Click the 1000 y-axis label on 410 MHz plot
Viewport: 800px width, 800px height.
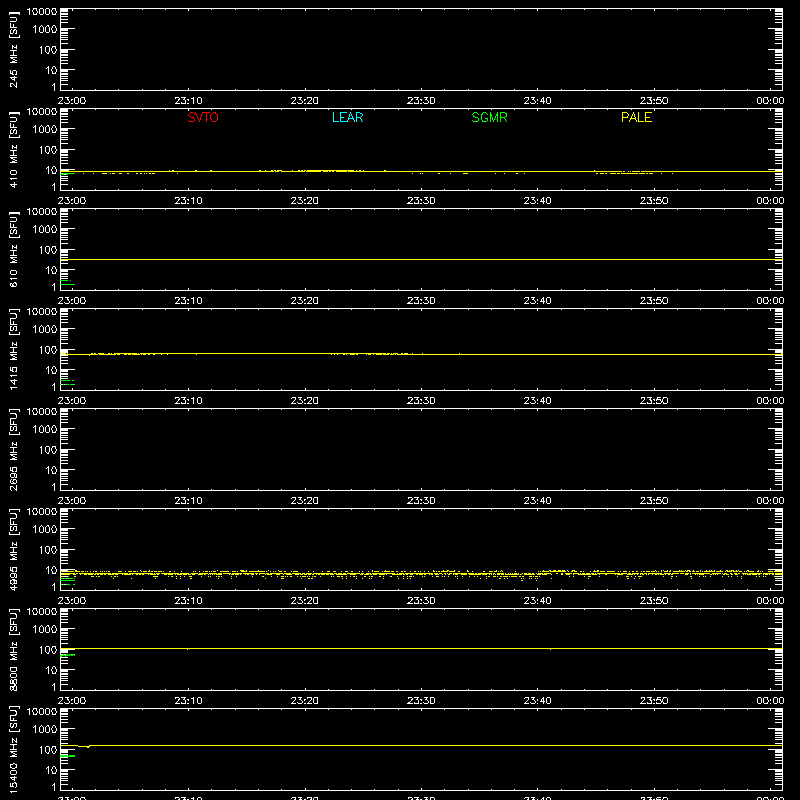(45, 130)
